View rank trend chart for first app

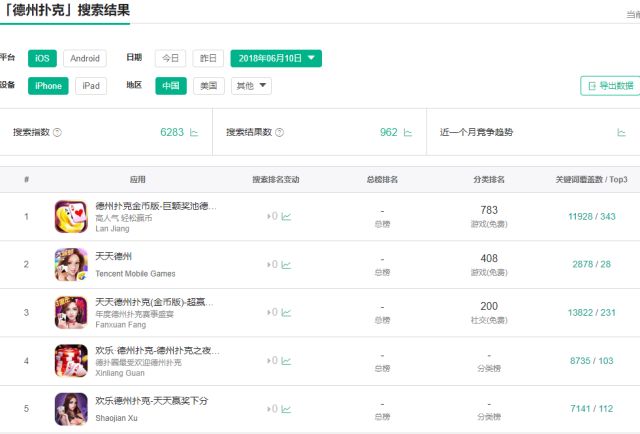coord(286,217)
